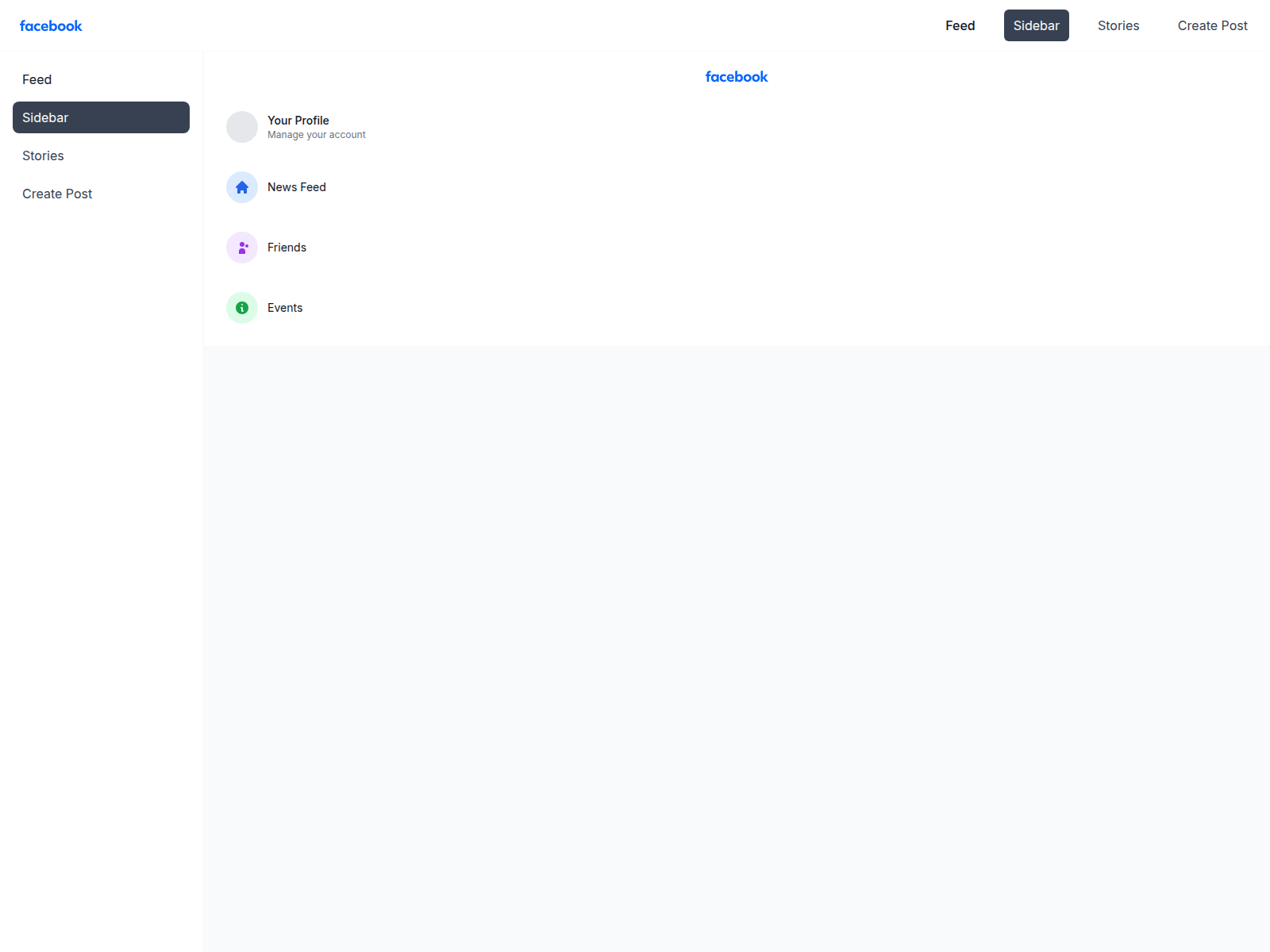Select highlighted Sidebar item in left menu

(x=101, y=117)
